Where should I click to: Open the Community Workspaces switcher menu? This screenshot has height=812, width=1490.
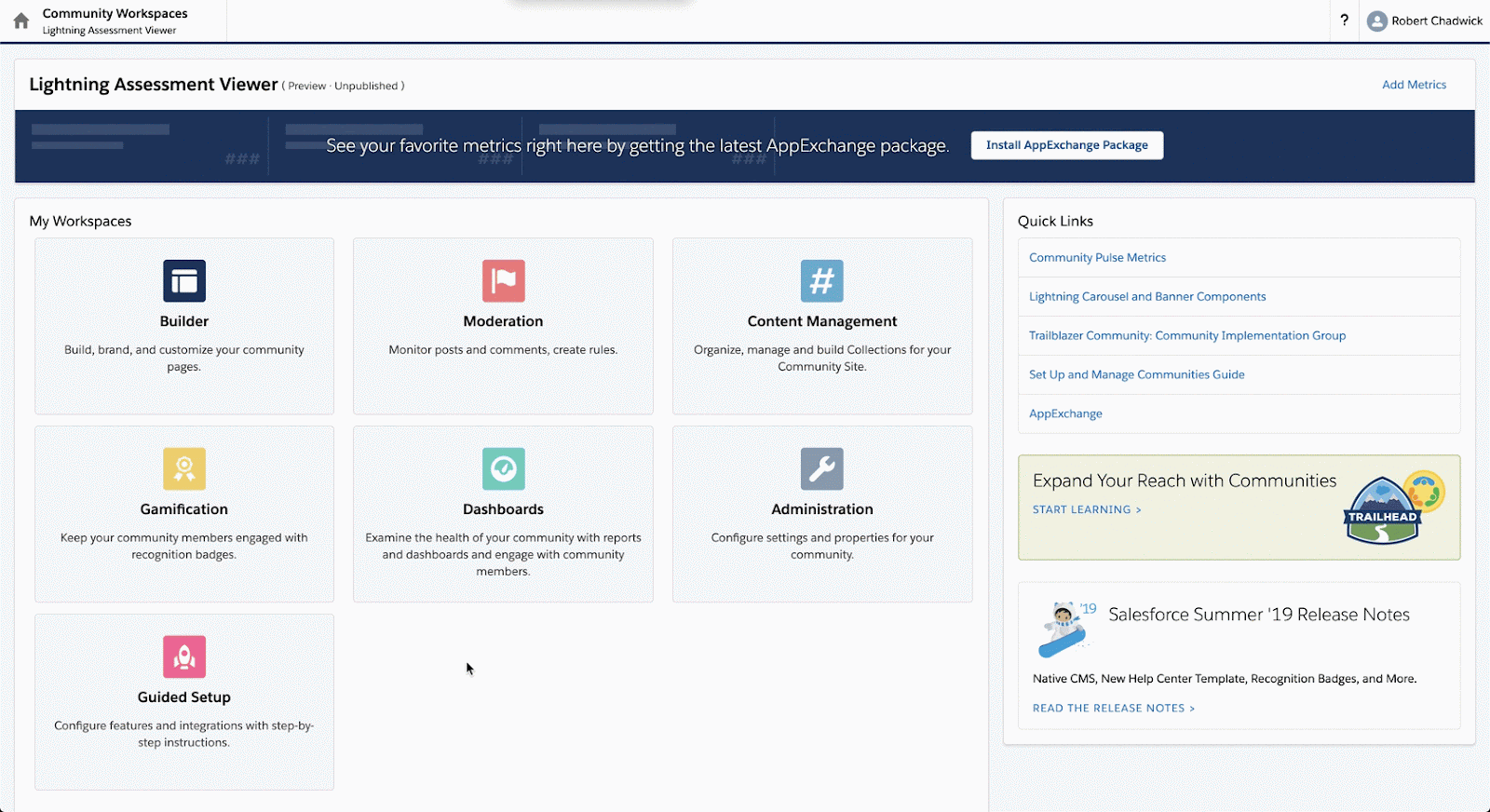115,20
